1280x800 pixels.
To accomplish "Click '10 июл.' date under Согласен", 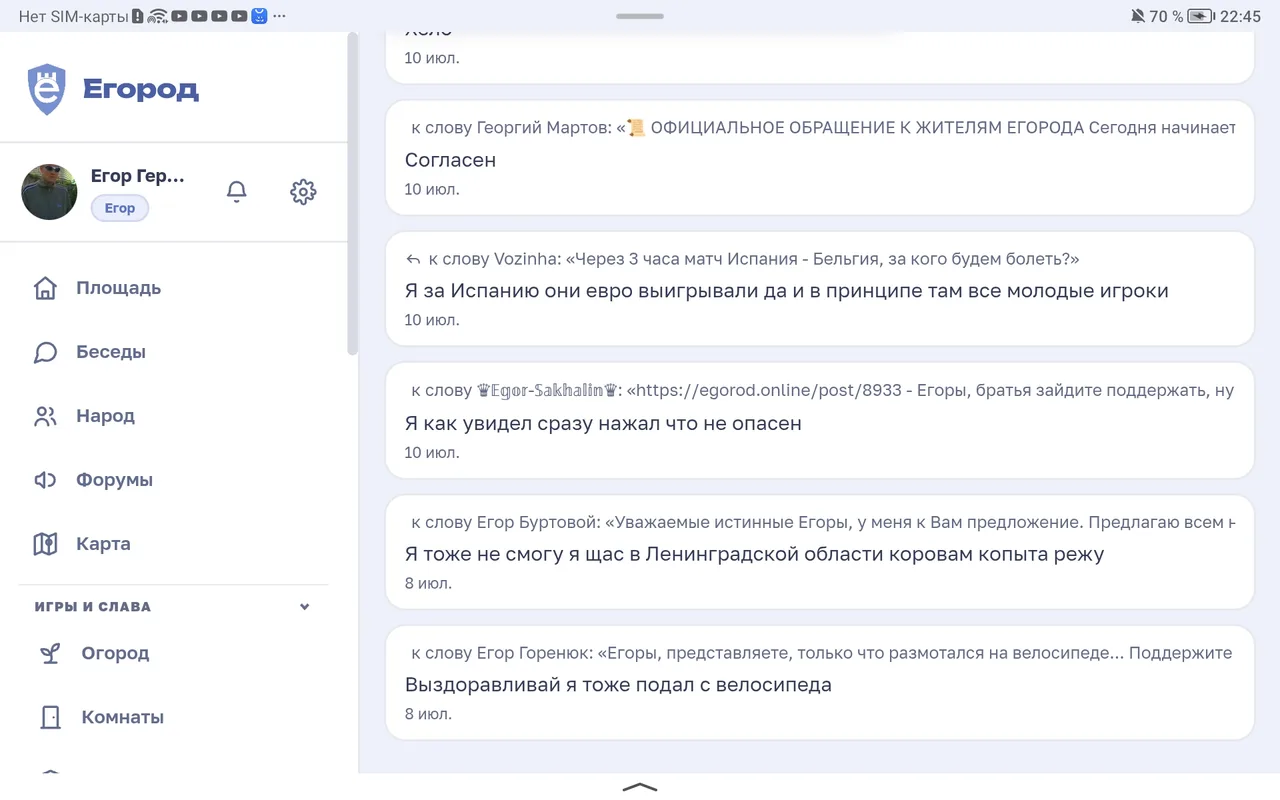I will pyautogui.click(x=432, y=189).
